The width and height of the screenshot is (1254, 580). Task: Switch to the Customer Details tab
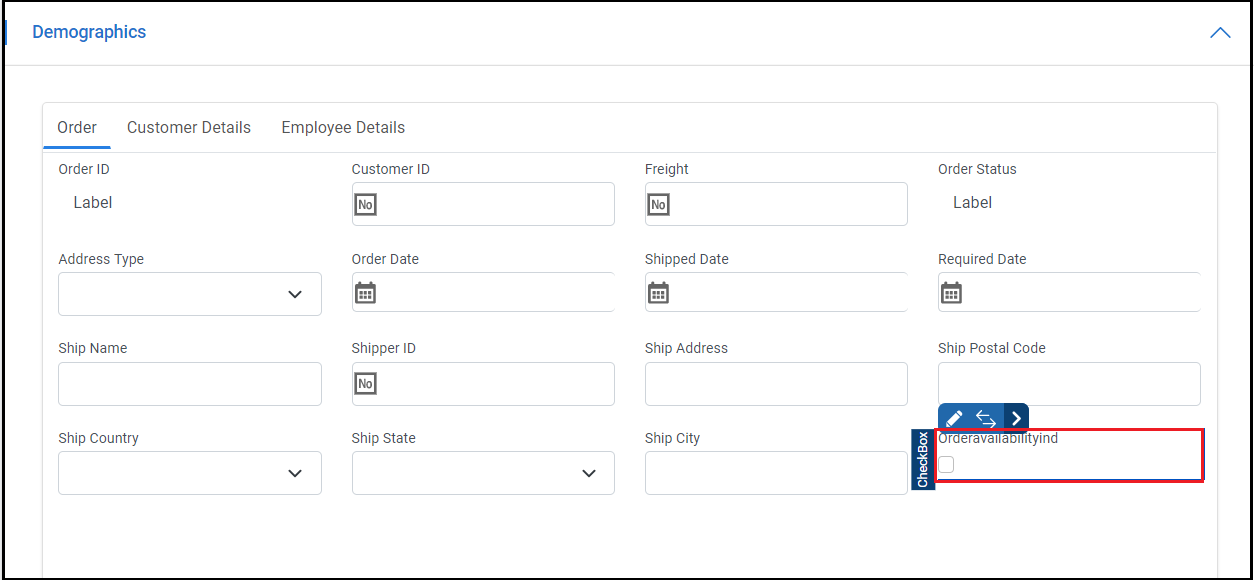189,128
